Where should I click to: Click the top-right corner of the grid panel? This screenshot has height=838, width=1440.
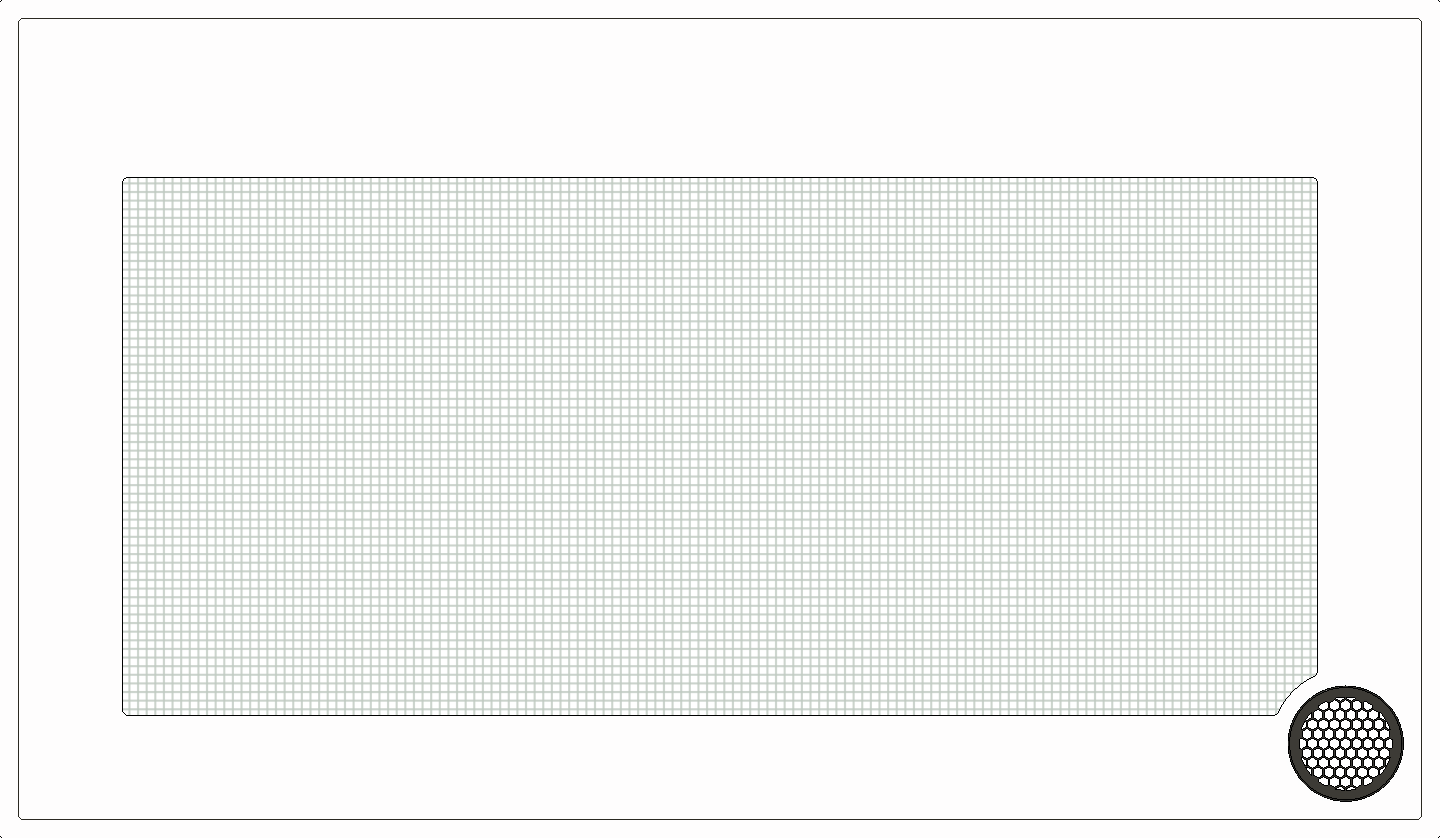[1315, 181]
